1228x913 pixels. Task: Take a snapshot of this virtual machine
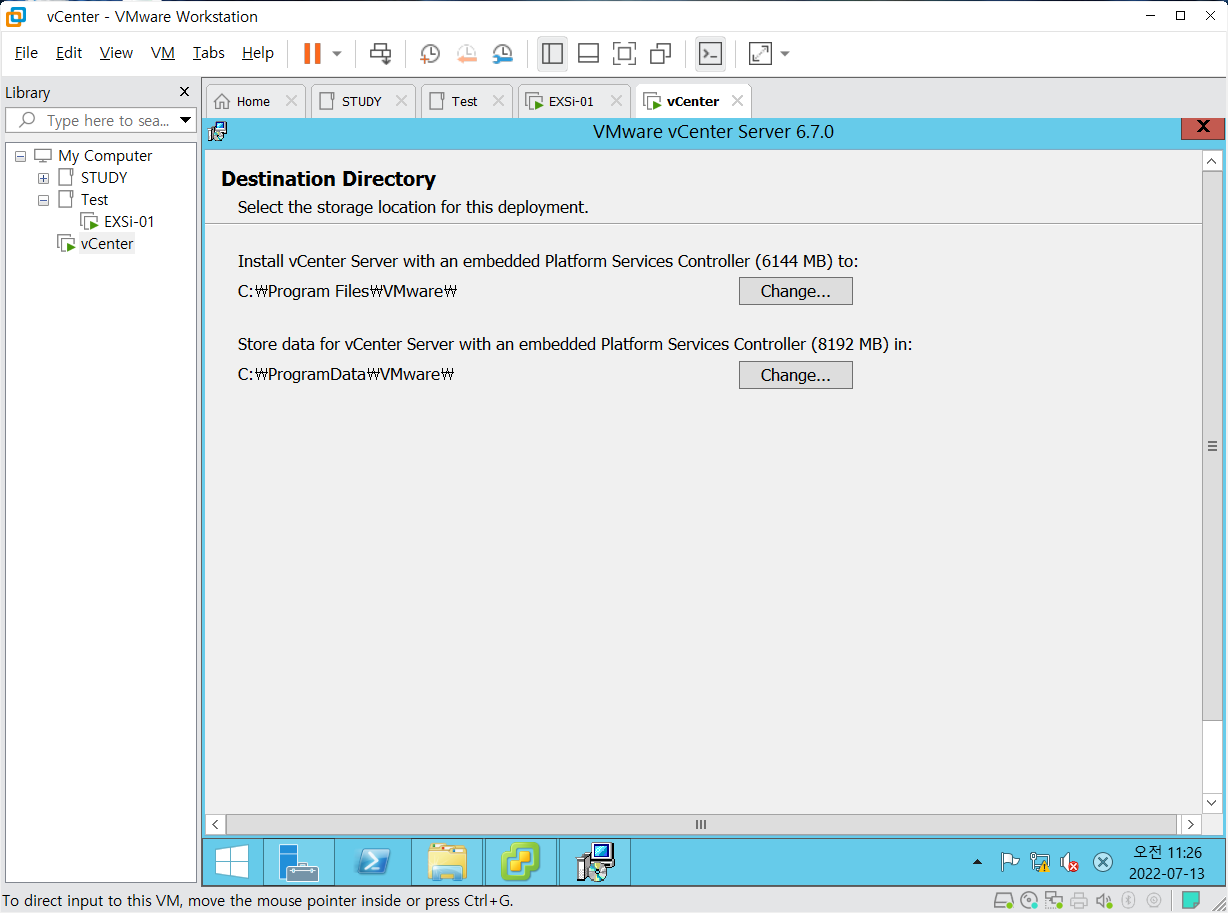pos(429,53)
